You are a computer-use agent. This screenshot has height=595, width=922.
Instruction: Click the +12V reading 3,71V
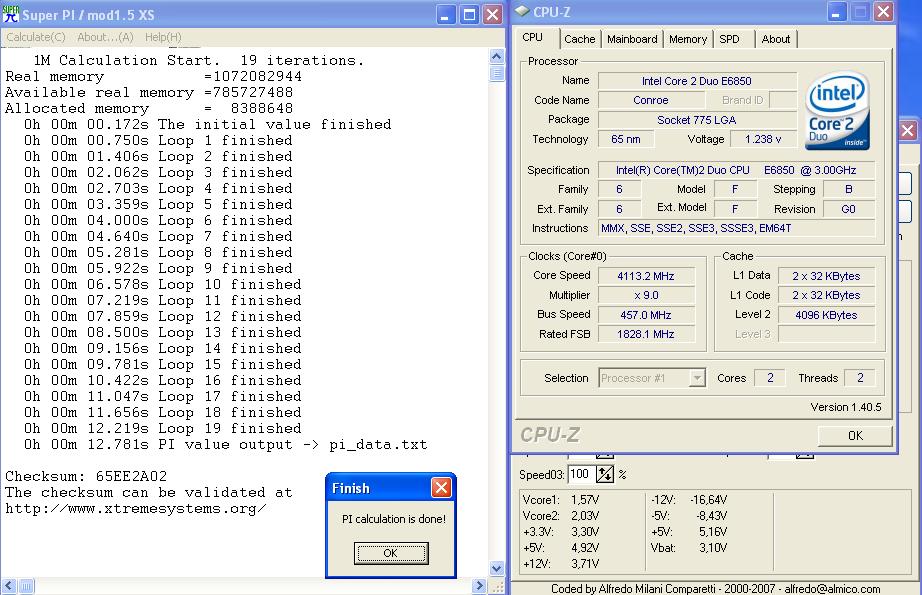click(584, 563)
